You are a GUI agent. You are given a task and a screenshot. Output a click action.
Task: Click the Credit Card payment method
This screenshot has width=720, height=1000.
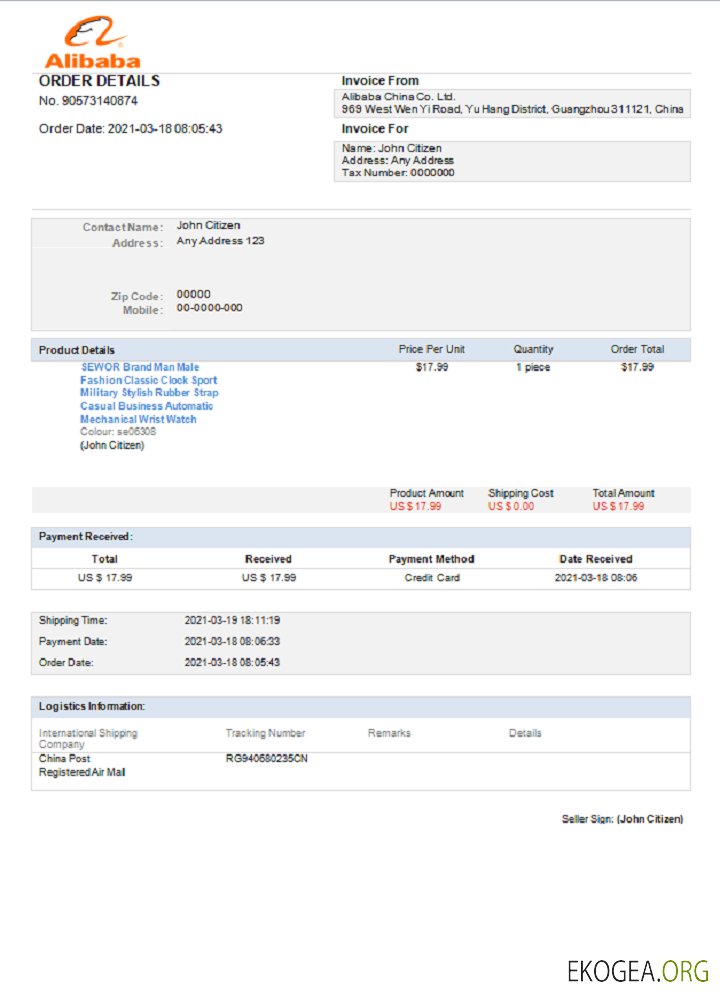point(432,578)
